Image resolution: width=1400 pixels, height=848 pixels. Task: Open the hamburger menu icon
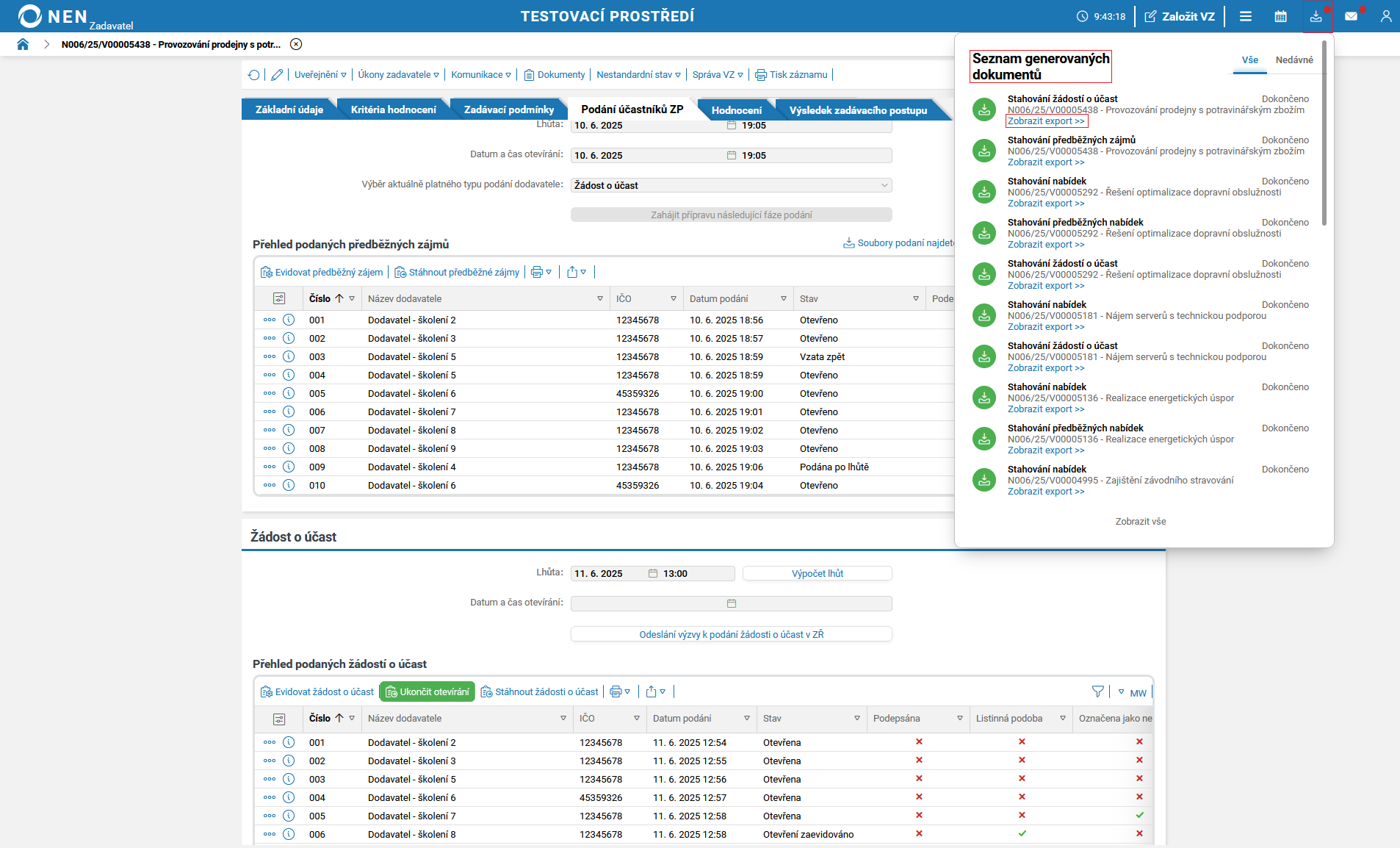click(1245, 16)
